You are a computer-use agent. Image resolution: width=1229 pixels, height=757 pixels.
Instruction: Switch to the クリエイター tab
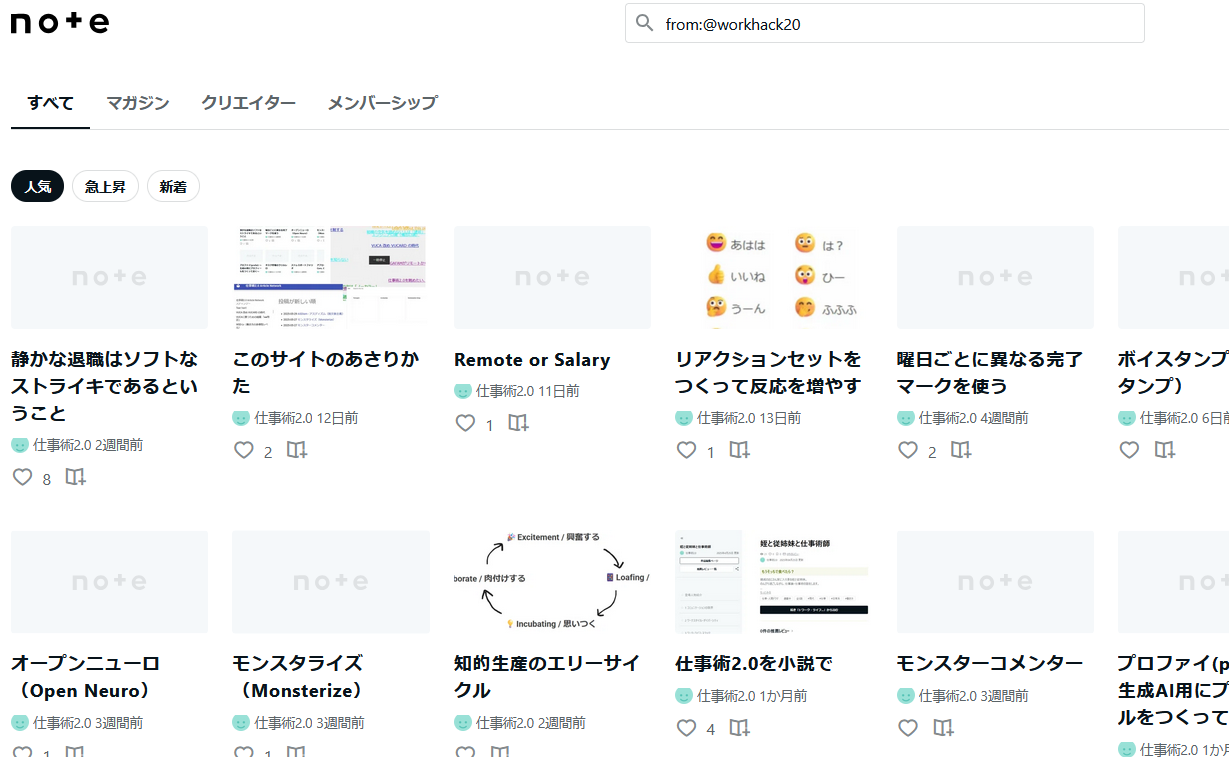(x=248, y=103)
